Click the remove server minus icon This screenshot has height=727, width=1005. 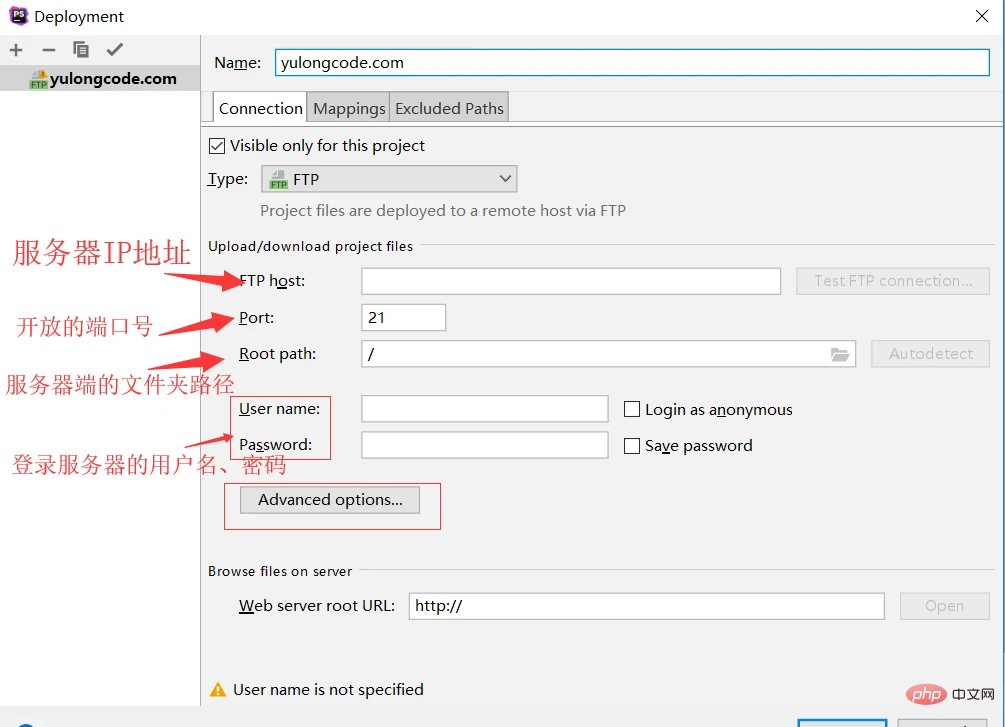pos(48,50)
